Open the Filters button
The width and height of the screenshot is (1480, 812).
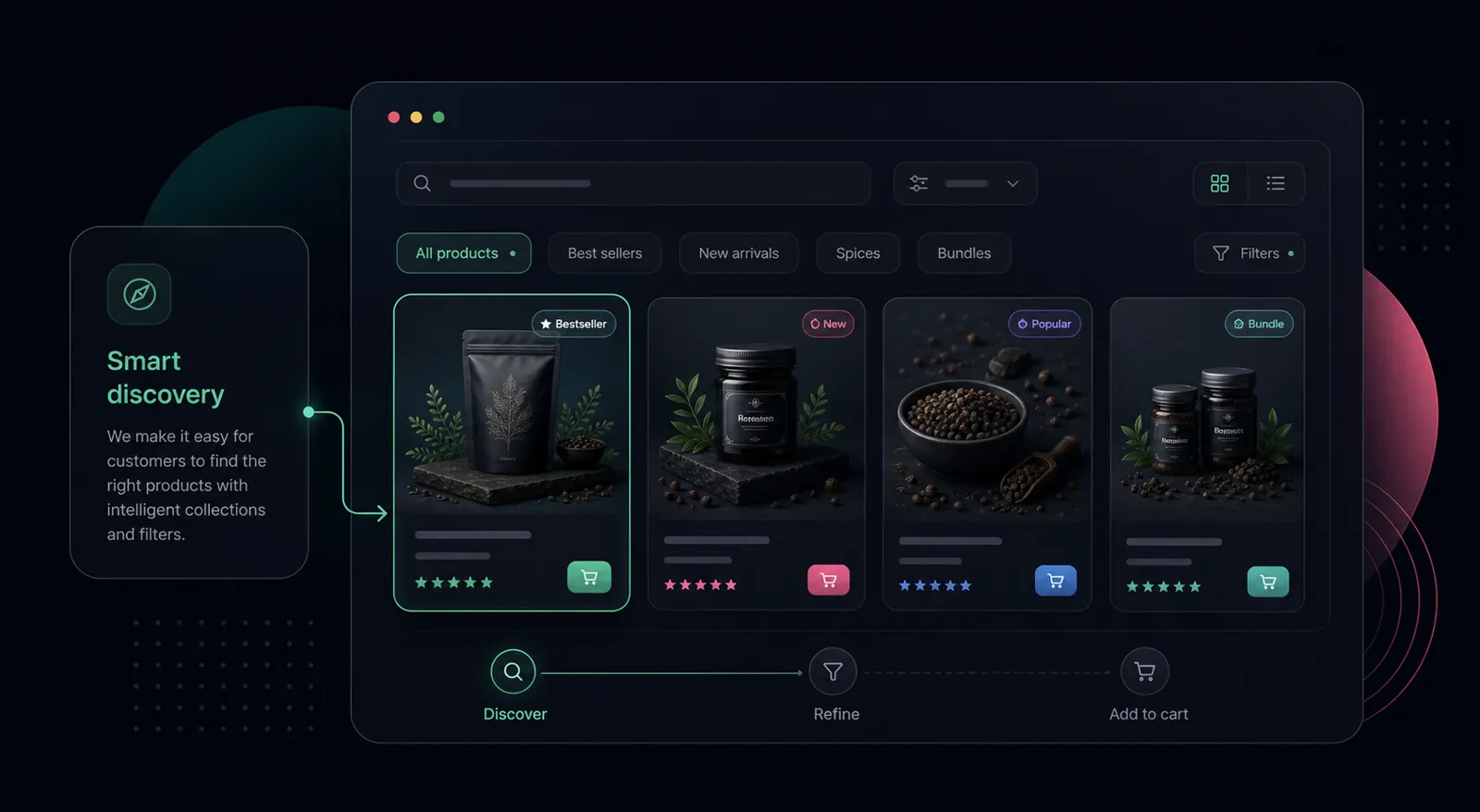1250,253
